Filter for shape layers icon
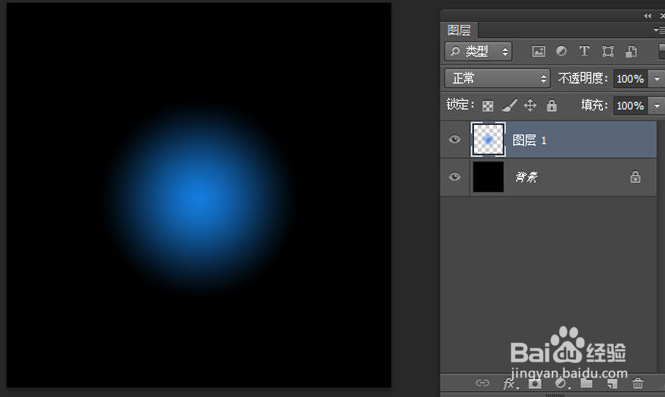Screen dimensions: 665x397 click(607, 51)
